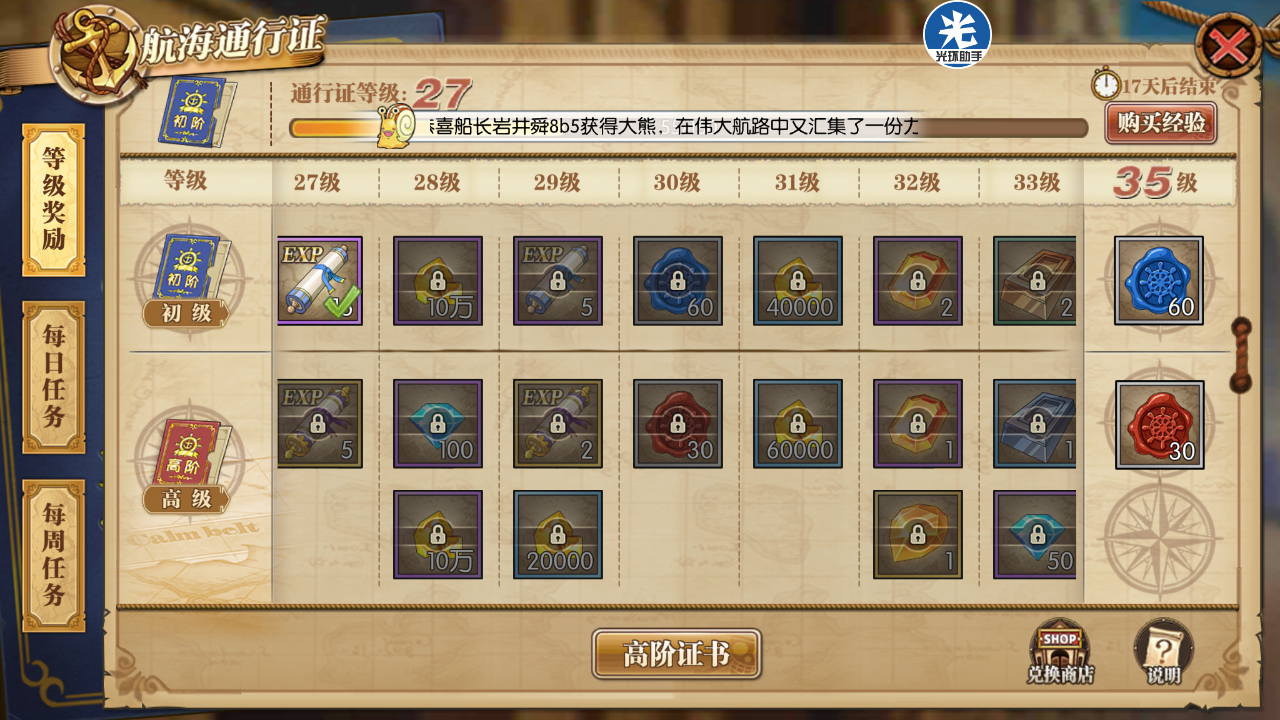The image size is (1280, 720).
Task: Tap the 20000 gold reward under level 29
Action: tap(558, 535)
